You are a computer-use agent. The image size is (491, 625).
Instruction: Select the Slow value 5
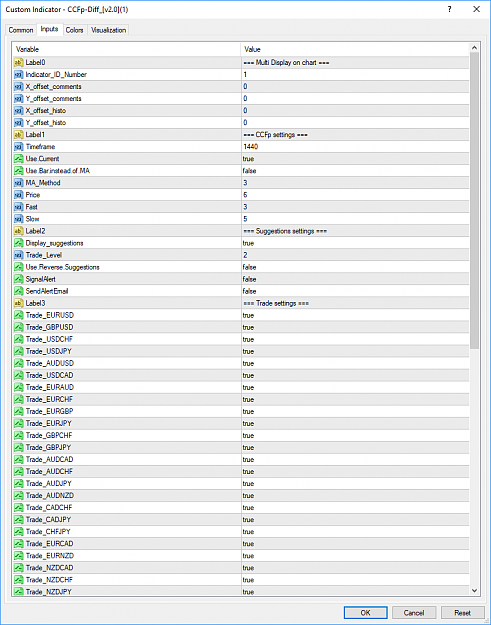click(245, 219)
